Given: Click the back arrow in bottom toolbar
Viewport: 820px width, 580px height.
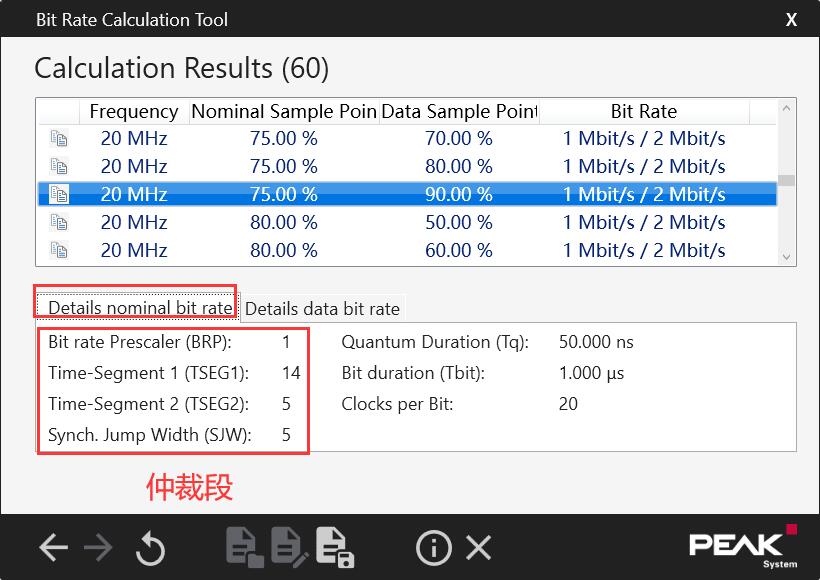Looking at the screenshot, I should pos(53,547).
